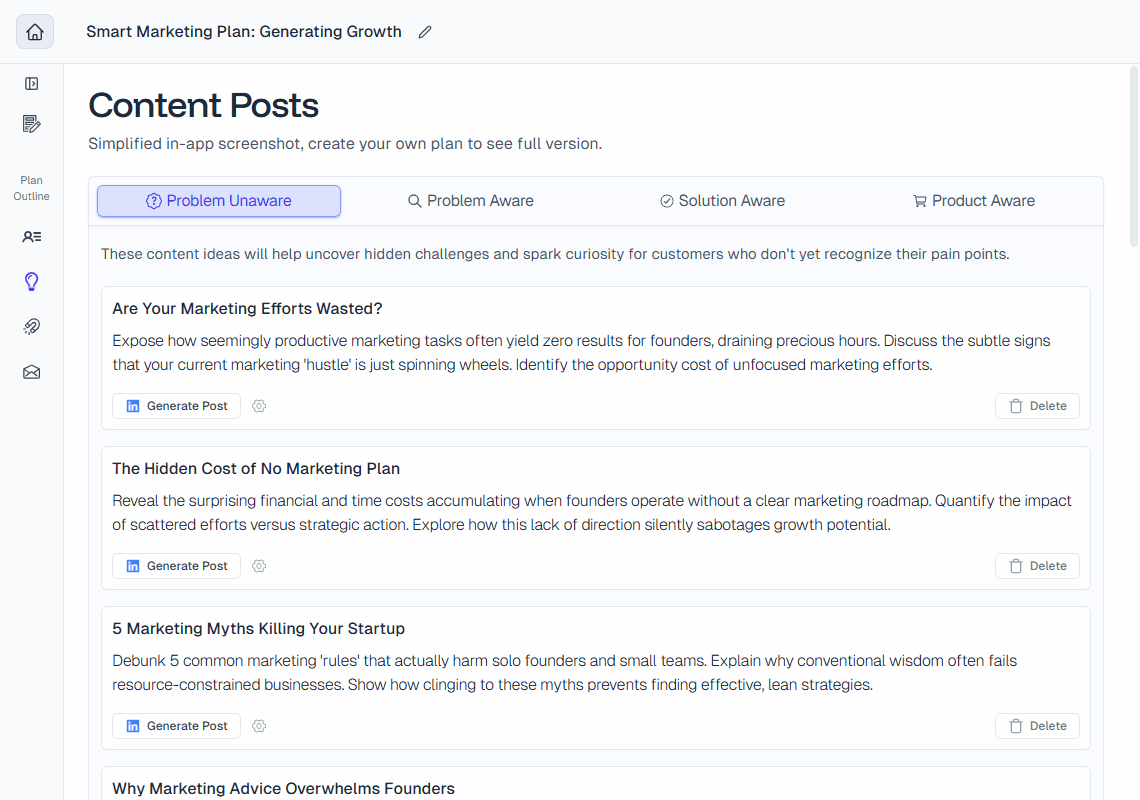Click the Content Posts heading
The width and height of the screenshot is (1140, 800).
point(204,105)
